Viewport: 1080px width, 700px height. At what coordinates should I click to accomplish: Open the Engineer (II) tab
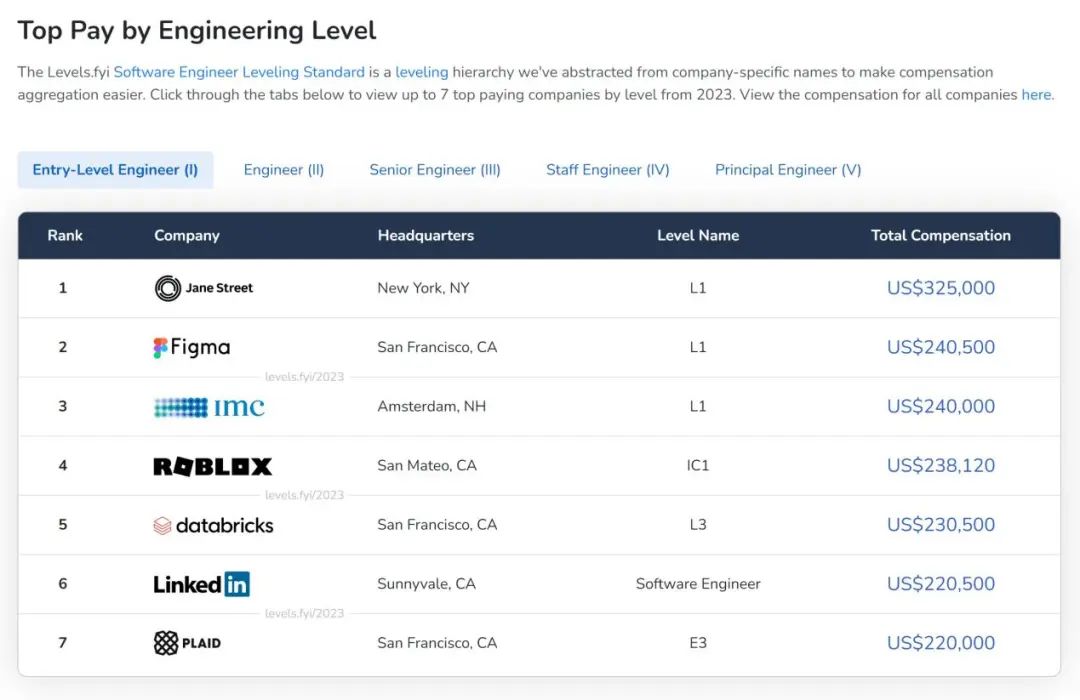(284, 169)
